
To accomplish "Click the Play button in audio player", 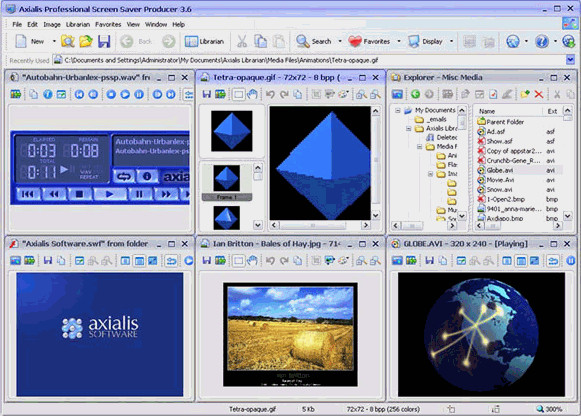I will pos(110,194).
